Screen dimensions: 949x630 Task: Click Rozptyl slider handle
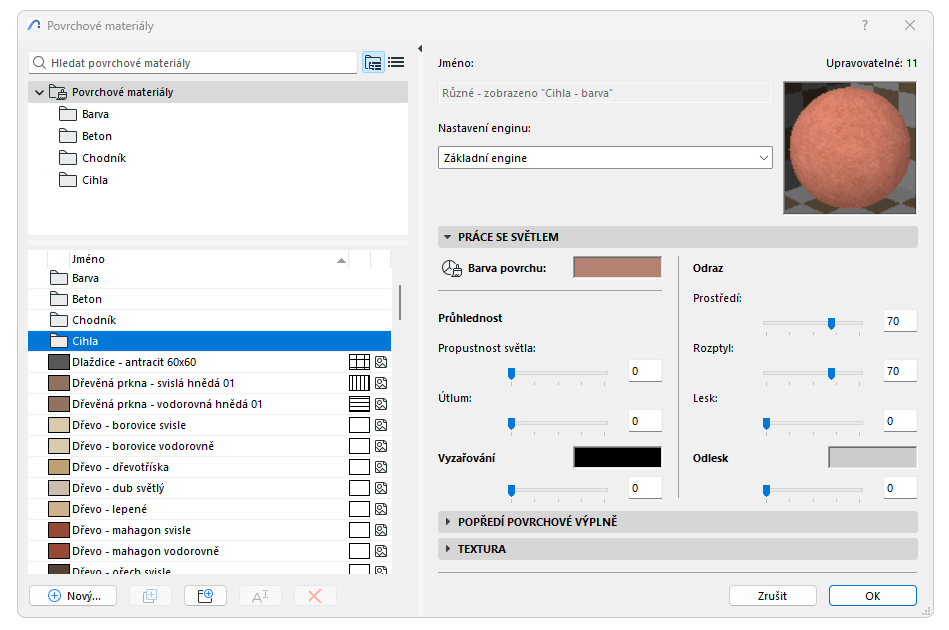[x=832, y=373]
